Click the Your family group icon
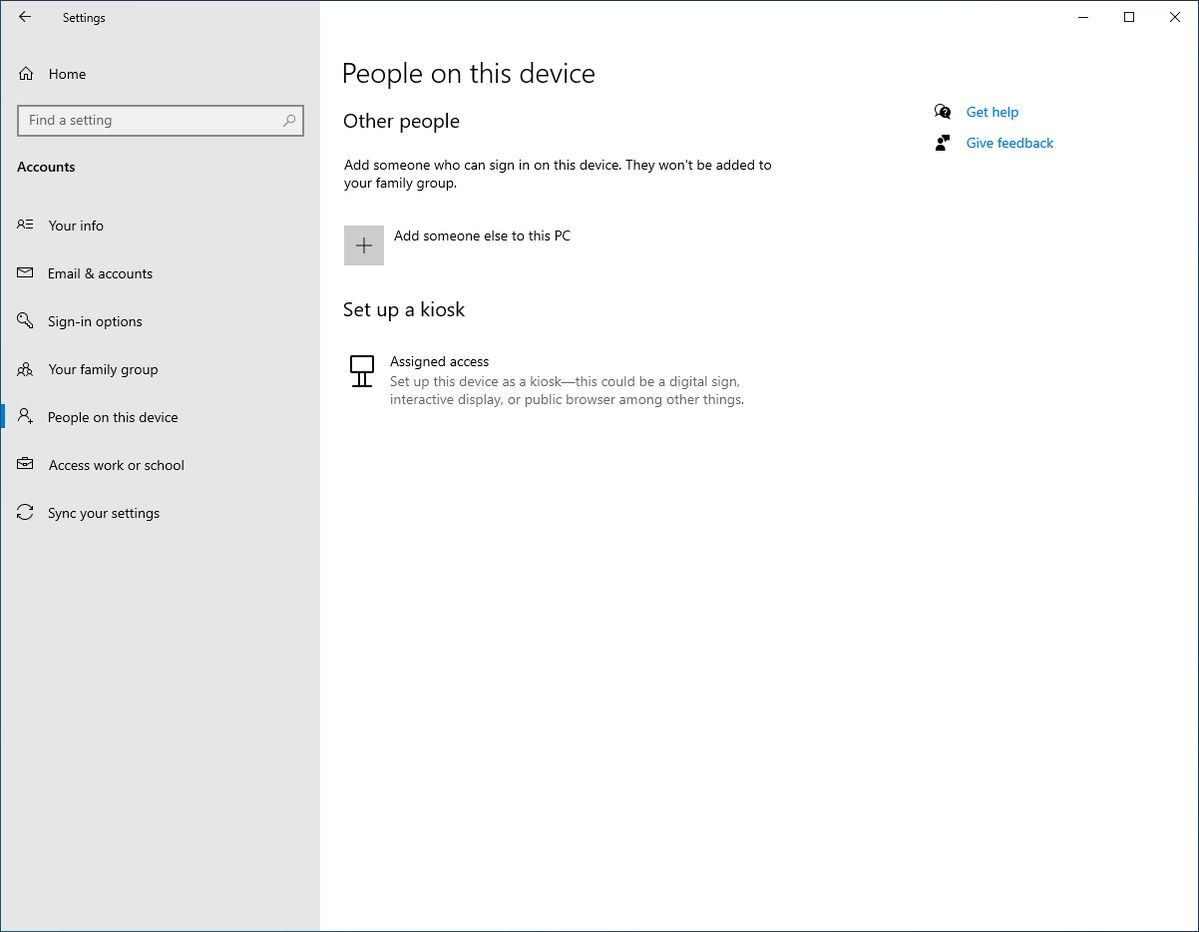The height and width of the screenshot is (932, 1199). tap(25, 369)
